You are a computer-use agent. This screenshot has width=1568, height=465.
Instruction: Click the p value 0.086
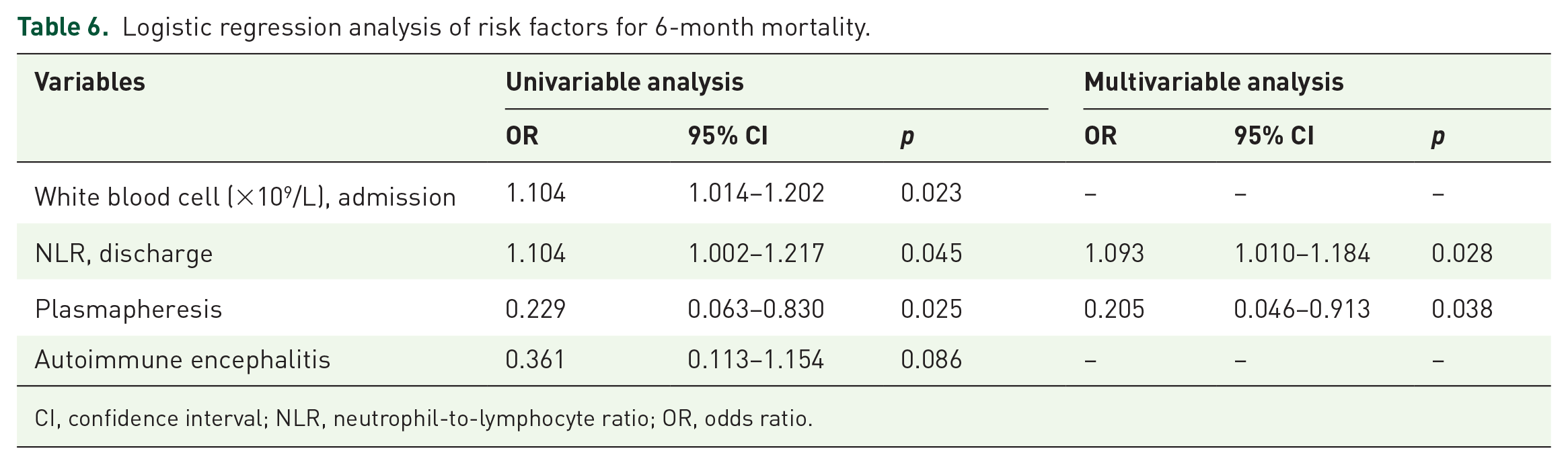coord(931,360)
